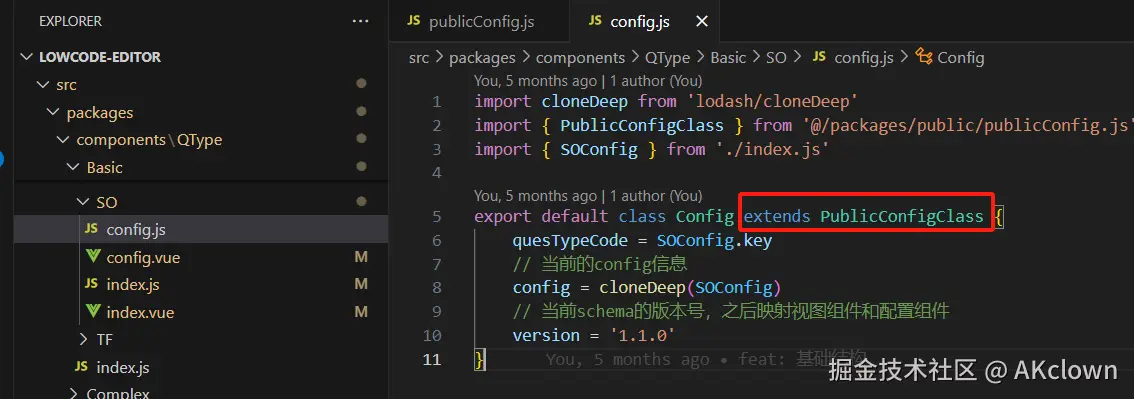Click the modified M badge beside config.vue
Viewport: 1134px width, 399px height.
click(x=361, y=257)
